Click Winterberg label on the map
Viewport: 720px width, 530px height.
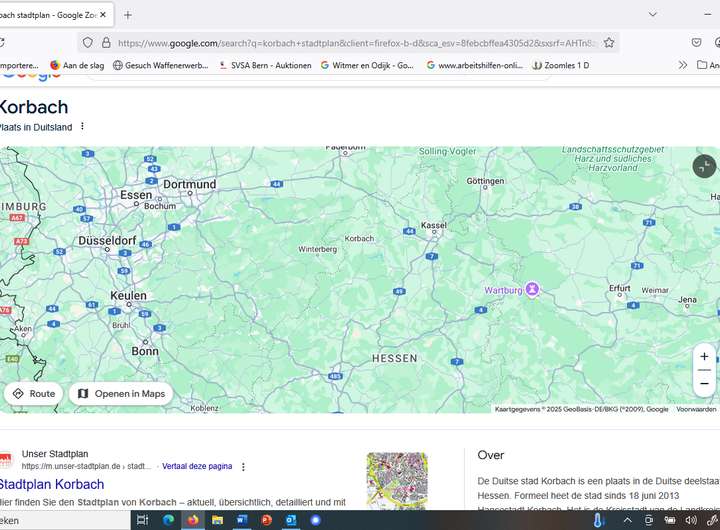click(317, 249)
